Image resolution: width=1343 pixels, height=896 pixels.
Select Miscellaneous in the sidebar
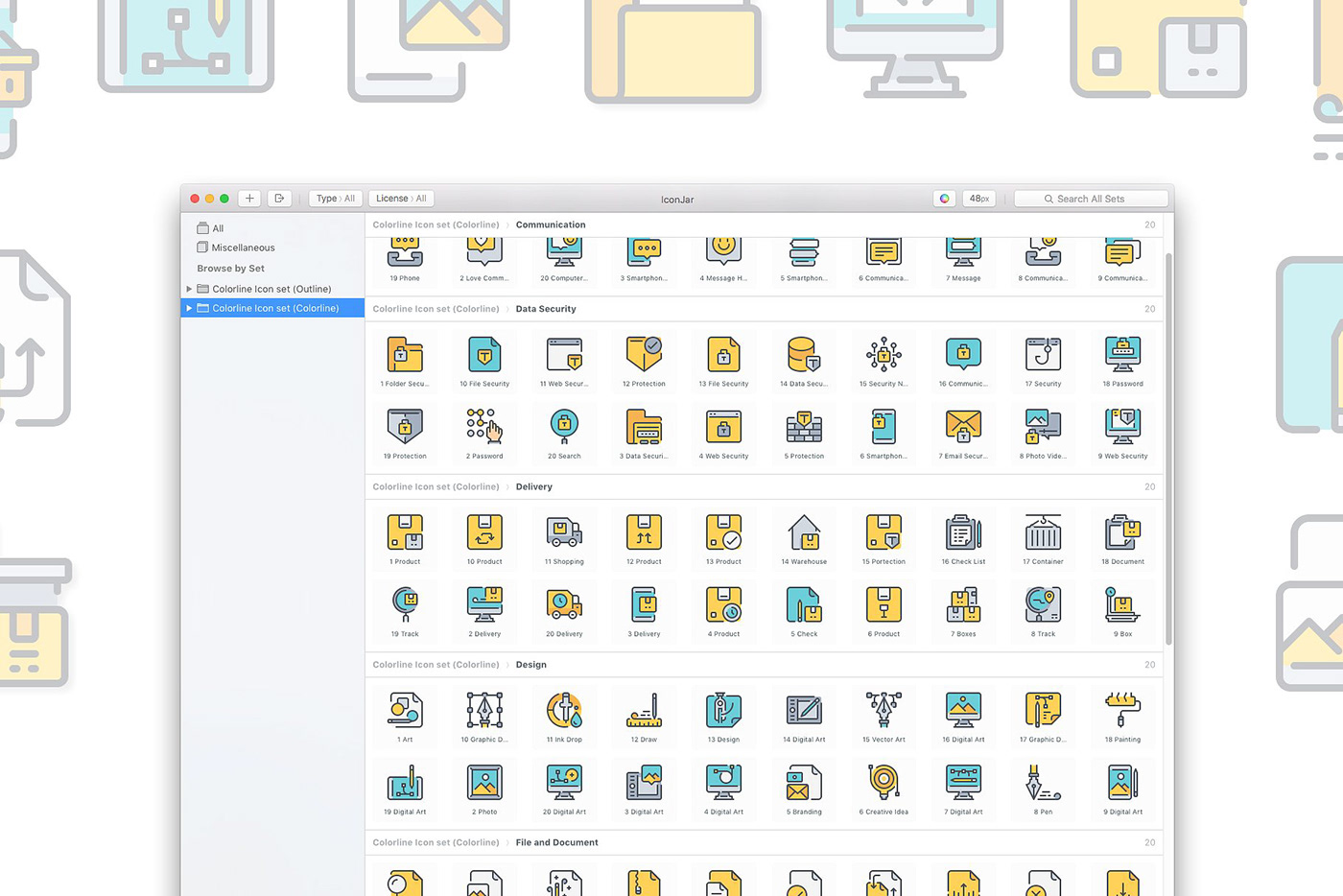[242, 248]
